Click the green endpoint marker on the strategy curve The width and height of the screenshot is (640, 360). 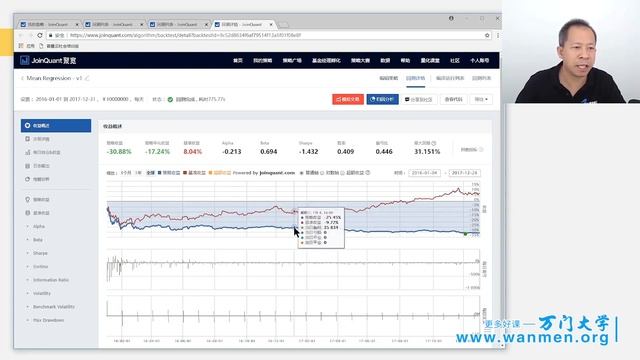coord(465,233)
